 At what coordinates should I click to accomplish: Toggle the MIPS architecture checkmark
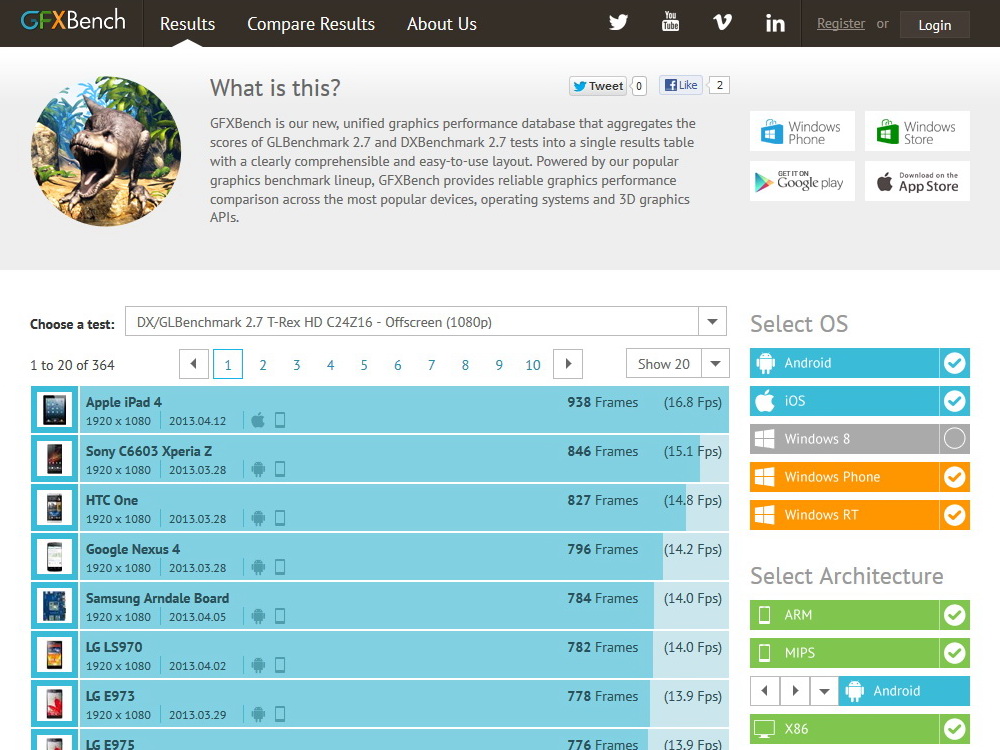tap(954, 652)
